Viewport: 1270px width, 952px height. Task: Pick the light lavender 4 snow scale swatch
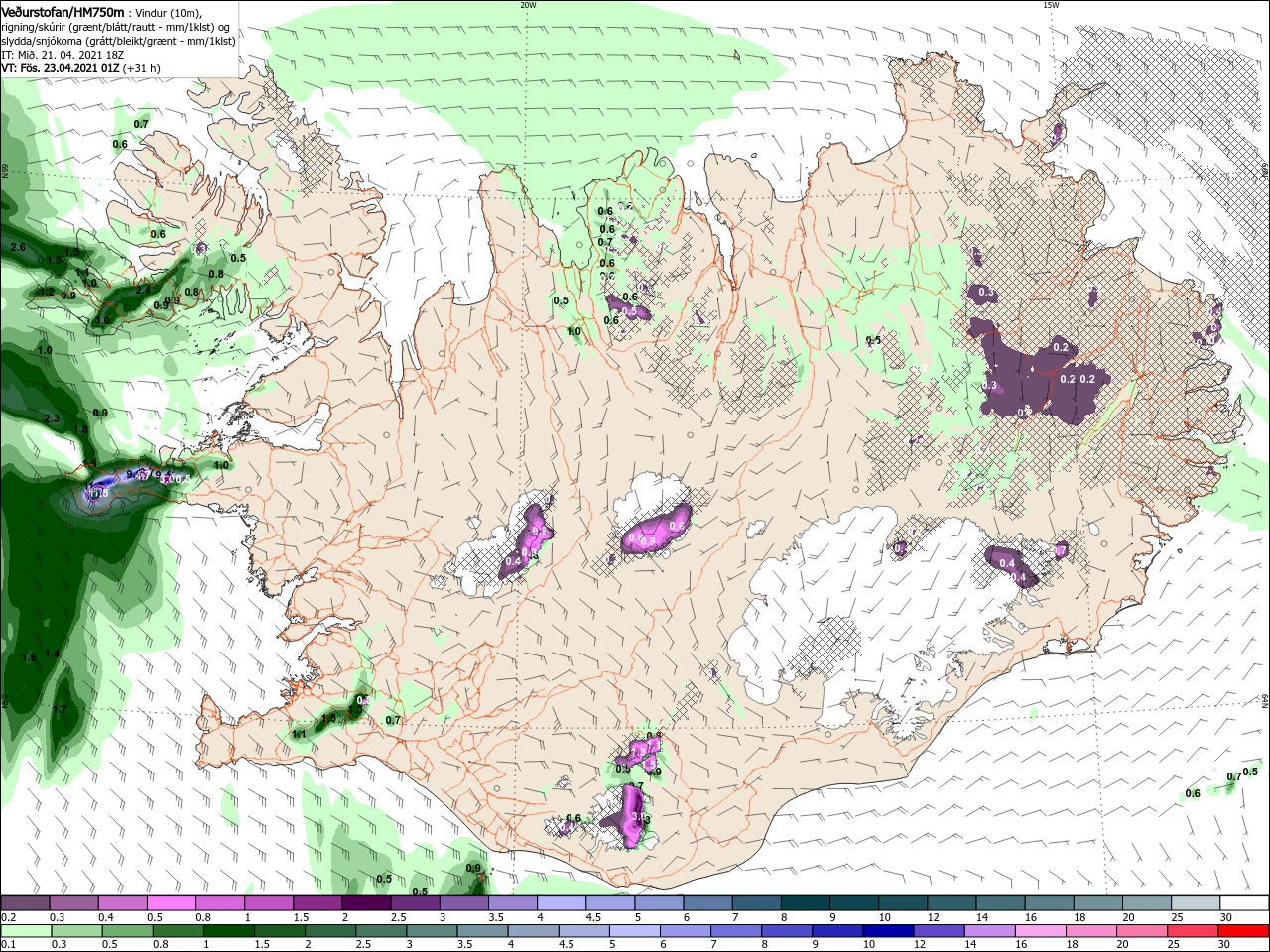coord(560,903)
